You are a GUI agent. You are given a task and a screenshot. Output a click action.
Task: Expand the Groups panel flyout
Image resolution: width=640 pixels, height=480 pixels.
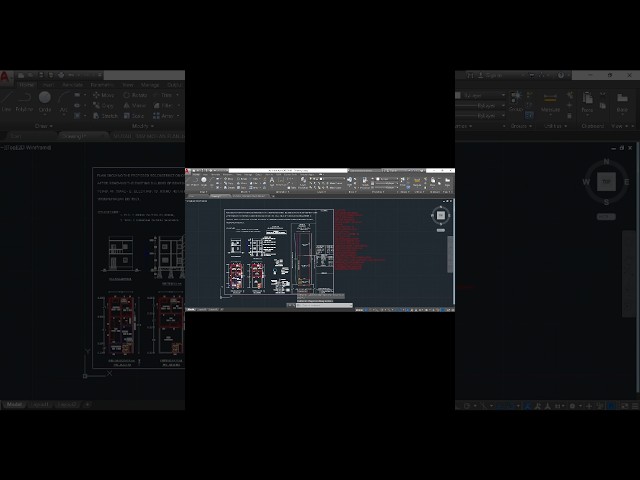(521, 126)
